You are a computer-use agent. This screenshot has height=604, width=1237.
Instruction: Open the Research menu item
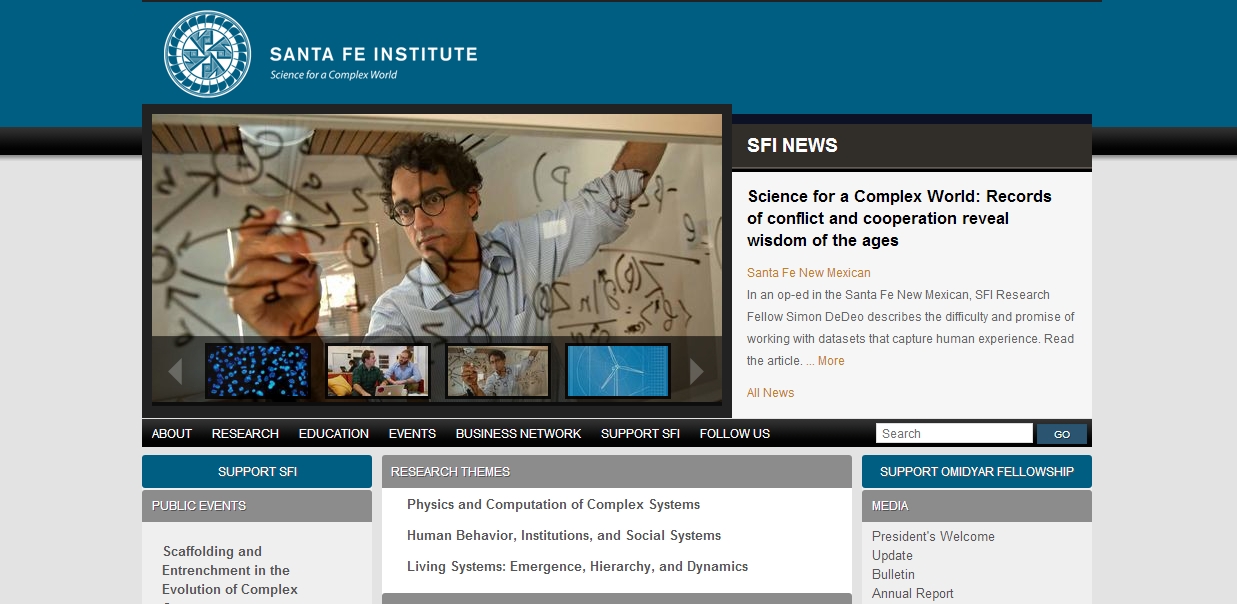pos(245,434)
